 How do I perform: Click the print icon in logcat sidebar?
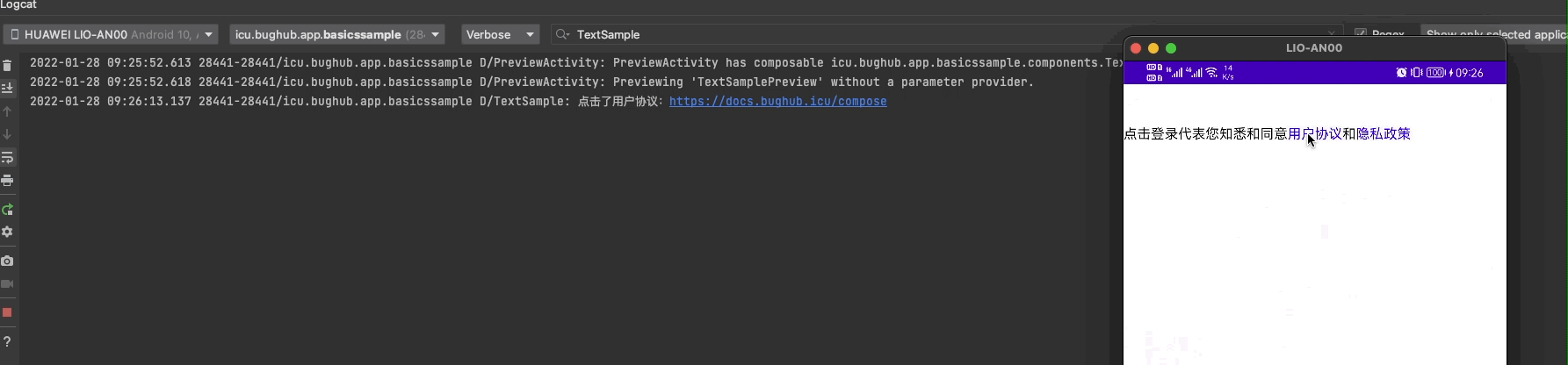pyautogui.click(x=7, y=181)
